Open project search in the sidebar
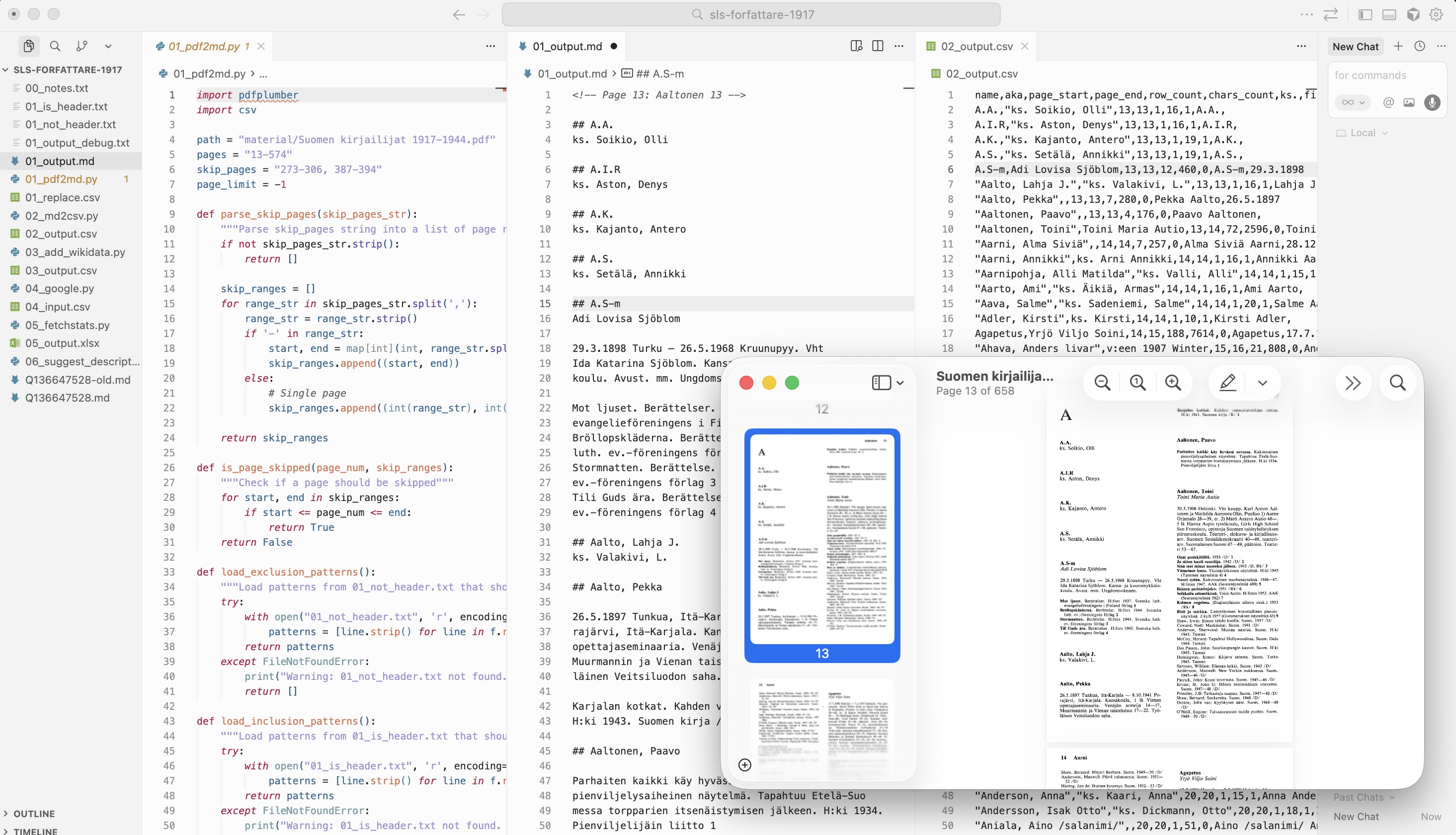Image resolution: width=1456 pixels, height=835 pixels. 56,46
